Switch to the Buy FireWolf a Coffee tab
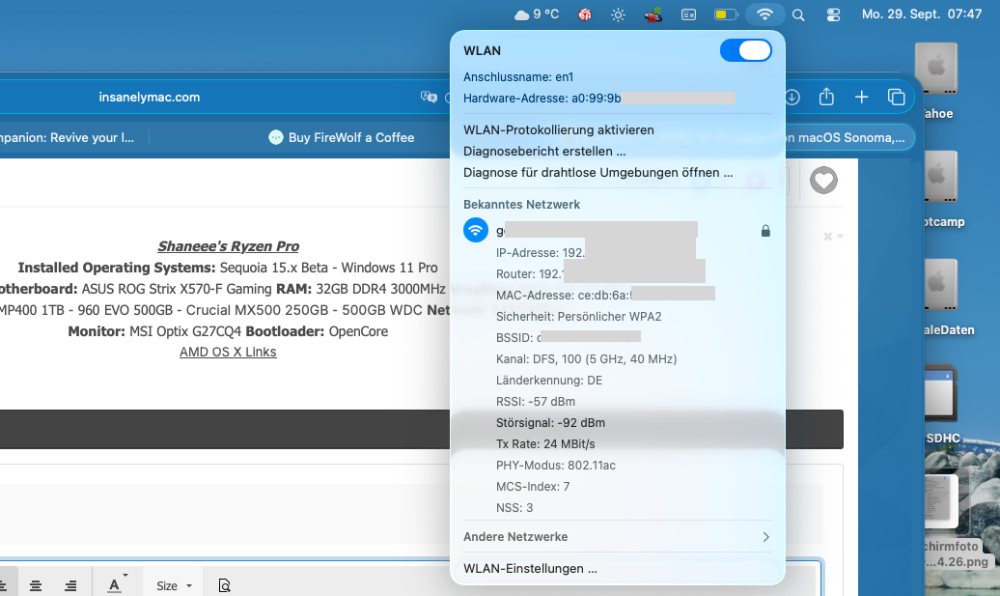 click(x=341, y=138)
